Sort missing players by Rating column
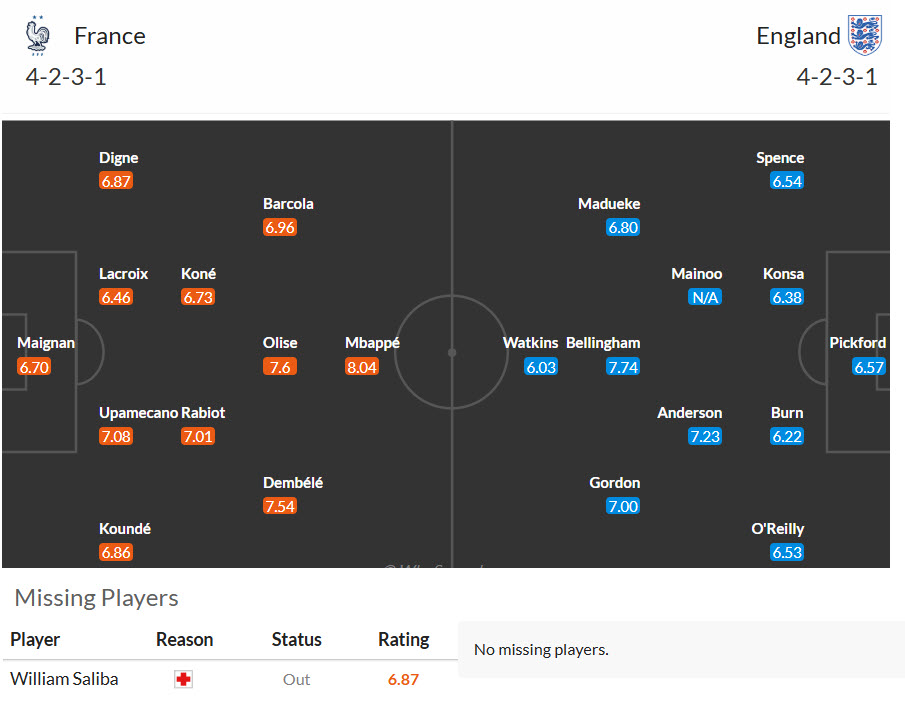The height and width of the screenshot is (712, 905). pyautogui.click(x=403, y=639)
